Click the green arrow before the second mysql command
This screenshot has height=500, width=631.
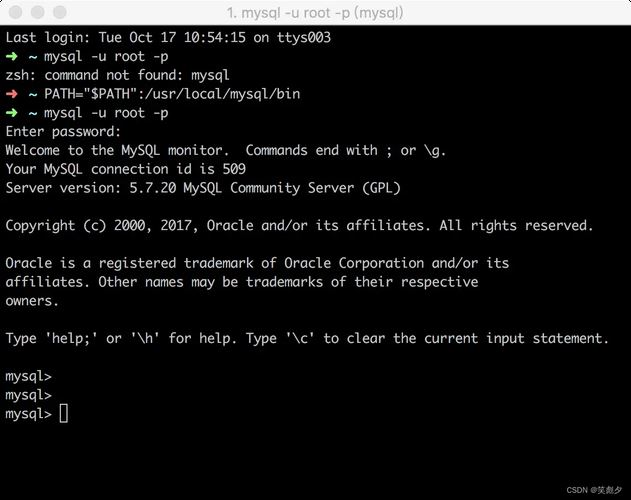click(x=12, y=113)
